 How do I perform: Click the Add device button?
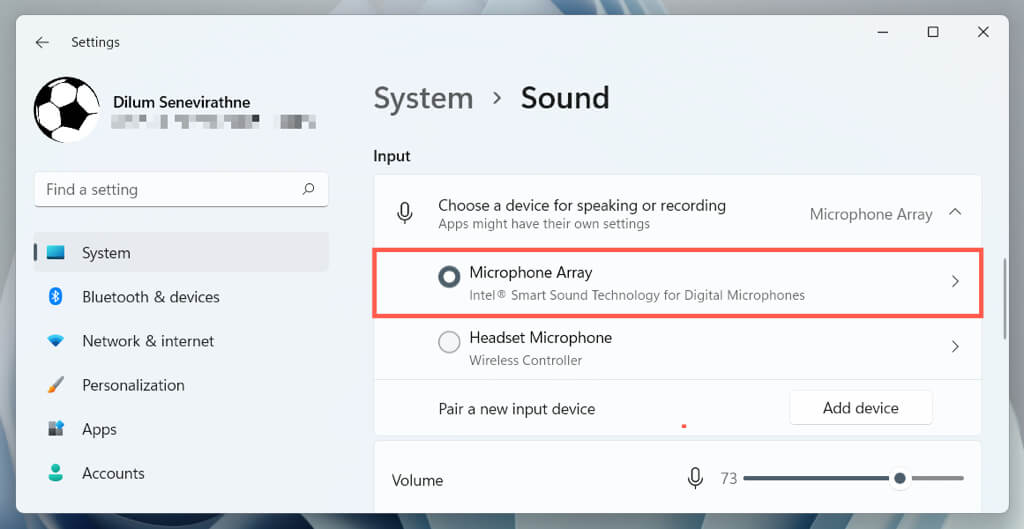(860, 408)
